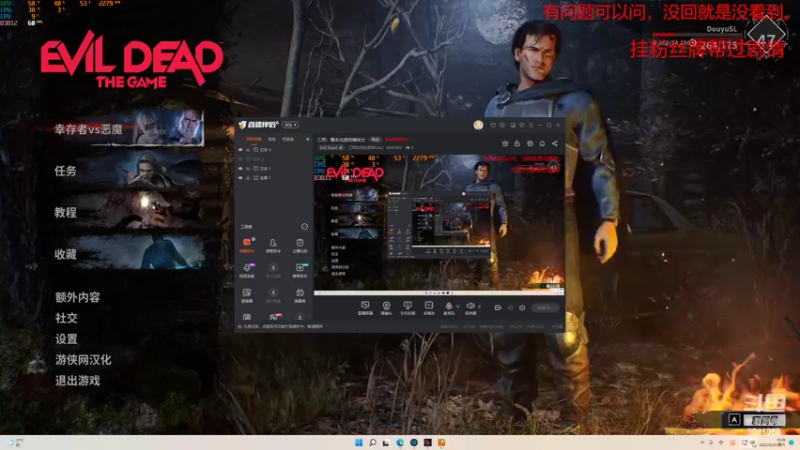800x450 pixels.
Task: Click rounded live-stream button beside settings gear
Action: click(x=545, y=308)
